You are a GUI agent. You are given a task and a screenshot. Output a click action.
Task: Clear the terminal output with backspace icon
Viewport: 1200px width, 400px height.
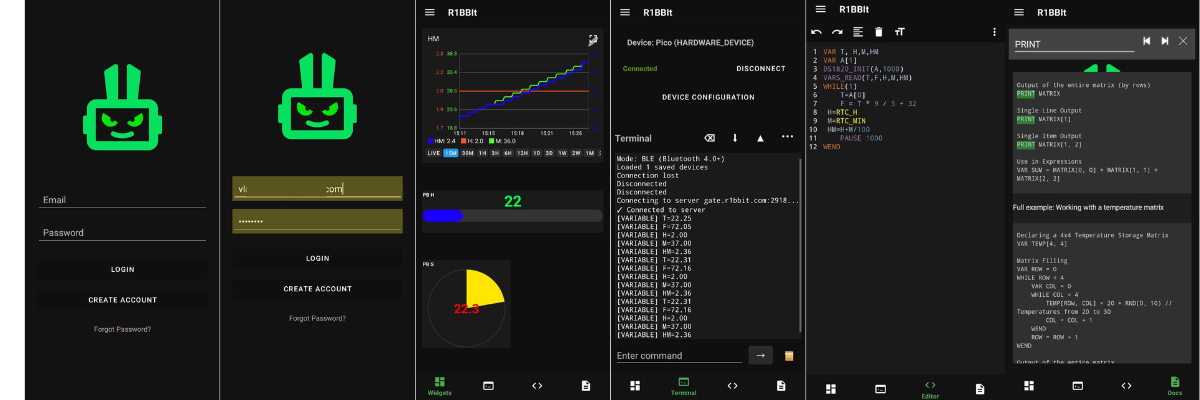709,137
